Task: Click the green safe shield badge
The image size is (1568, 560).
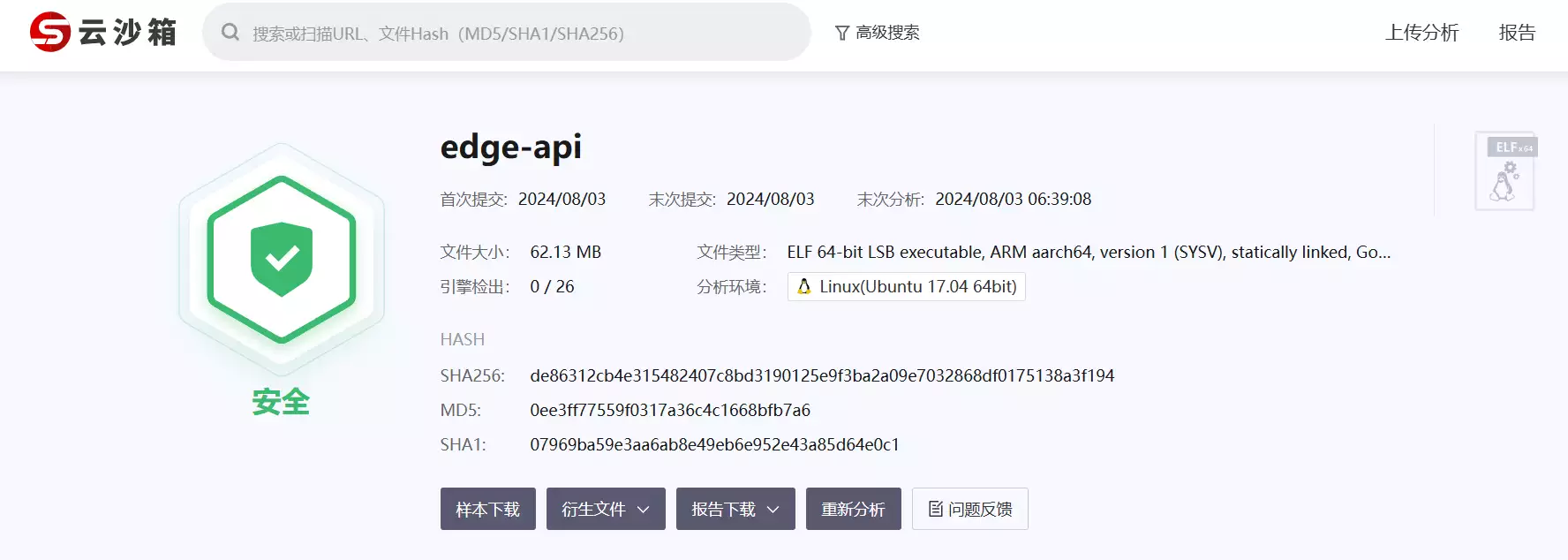Action: (282, 259)
